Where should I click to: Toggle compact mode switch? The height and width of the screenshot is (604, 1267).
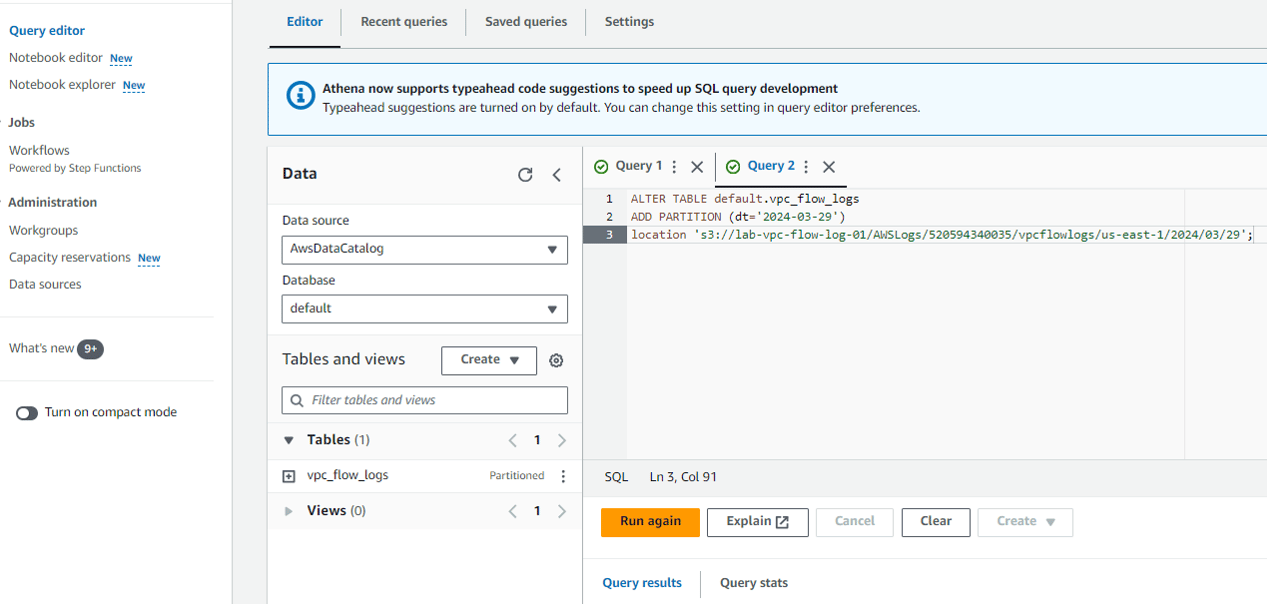27,413
